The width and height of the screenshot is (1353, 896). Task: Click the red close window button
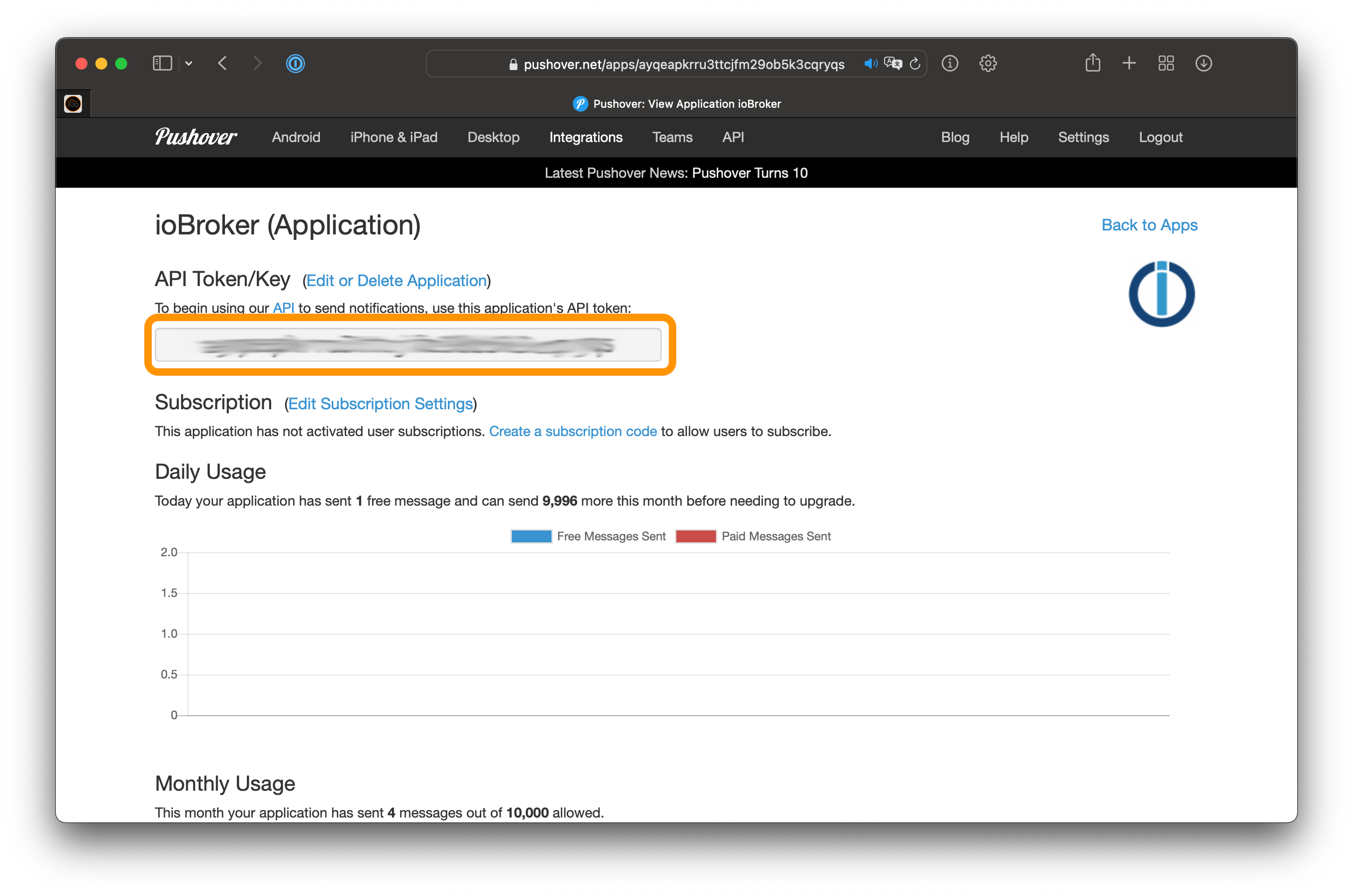tap(81, 64)
